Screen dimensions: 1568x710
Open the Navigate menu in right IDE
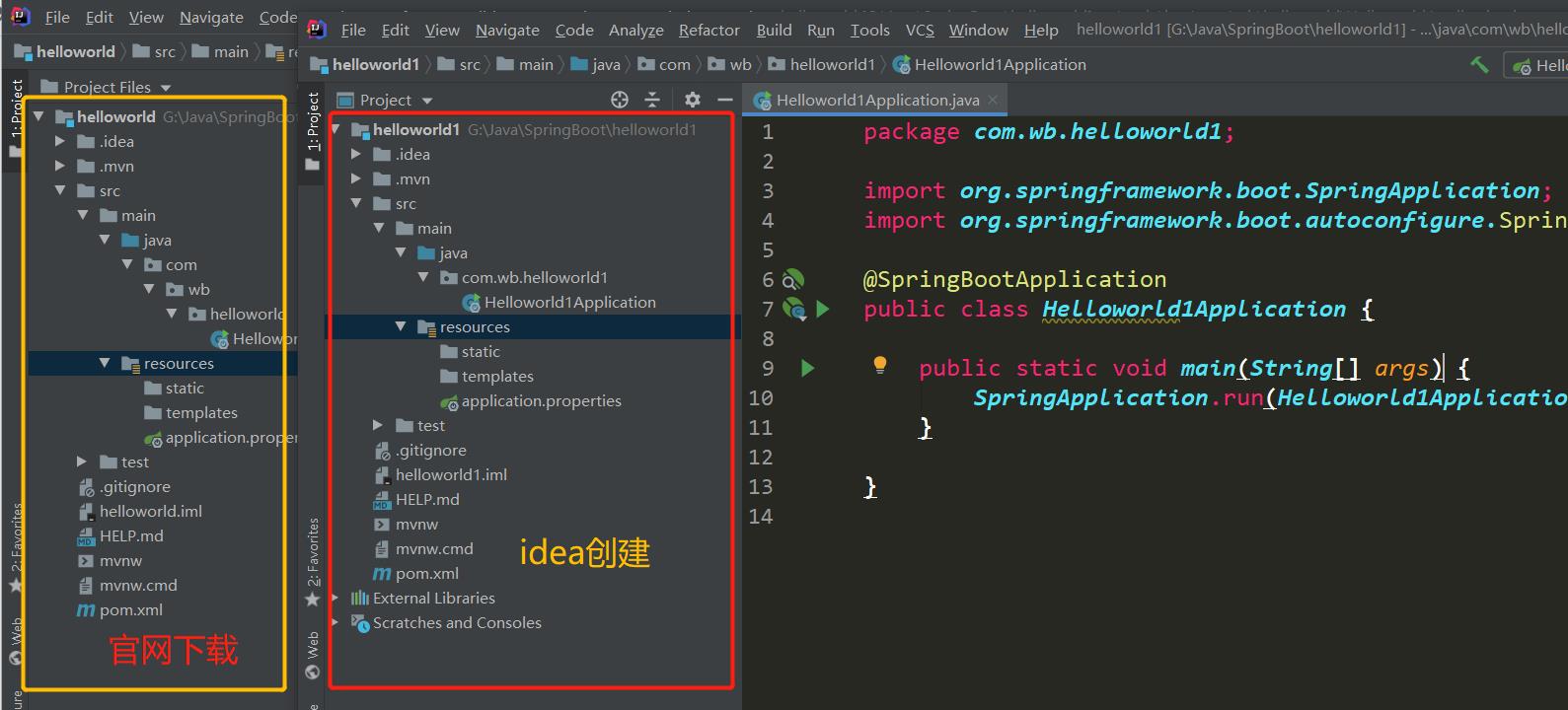(507, 30)
